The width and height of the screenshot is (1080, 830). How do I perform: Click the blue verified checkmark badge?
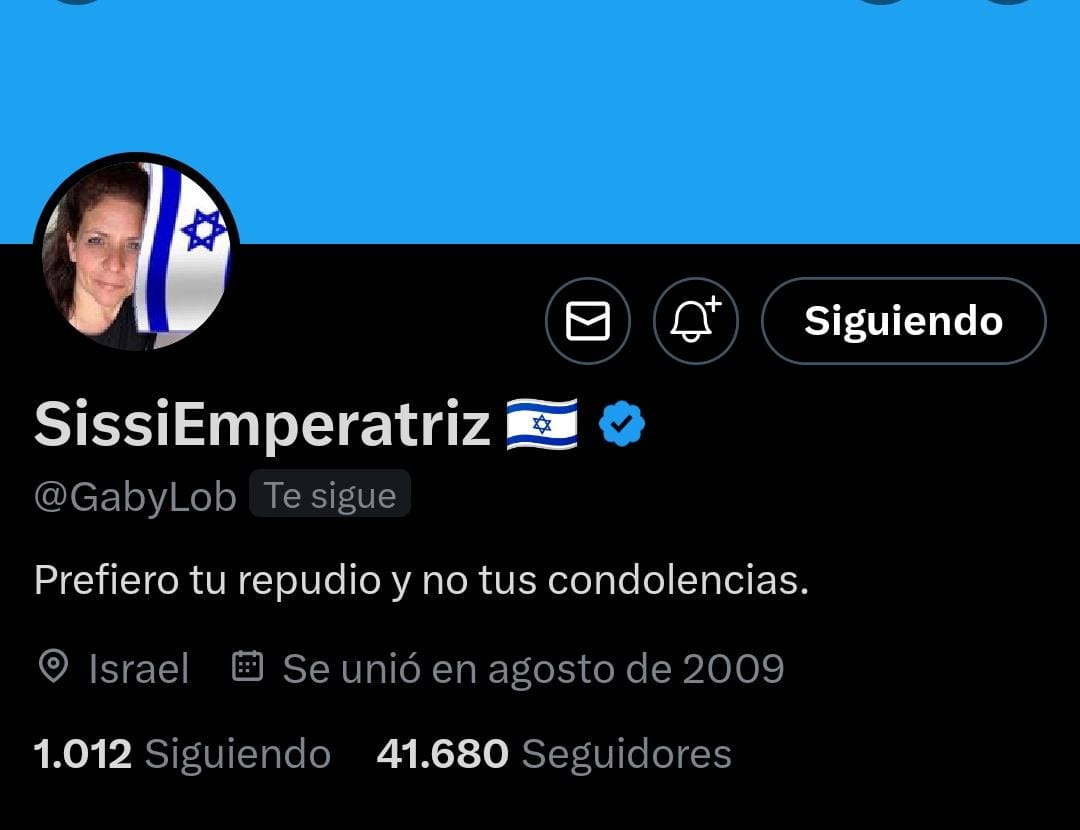(622, 424)
